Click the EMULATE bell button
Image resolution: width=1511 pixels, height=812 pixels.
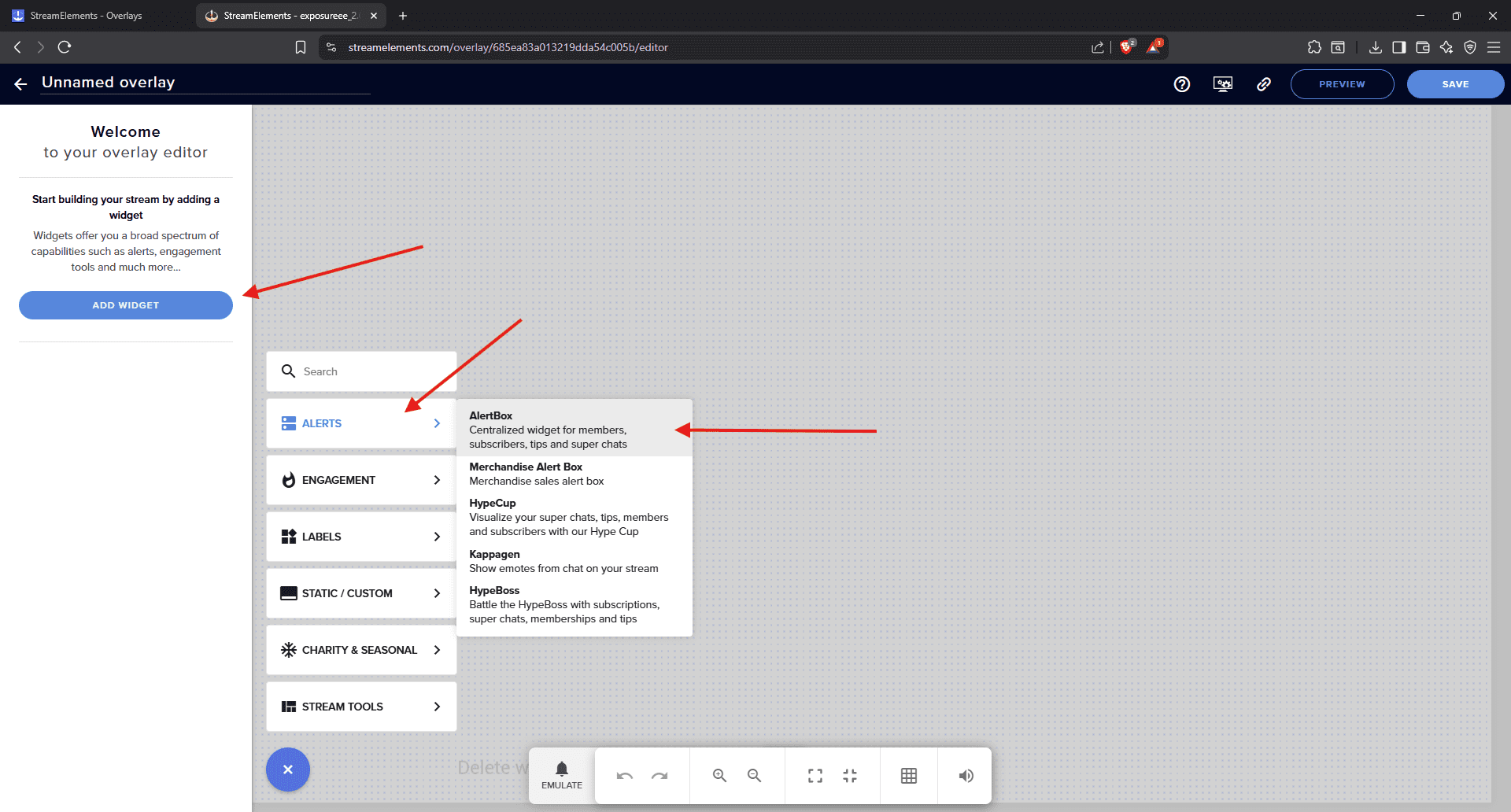point(562,775)
